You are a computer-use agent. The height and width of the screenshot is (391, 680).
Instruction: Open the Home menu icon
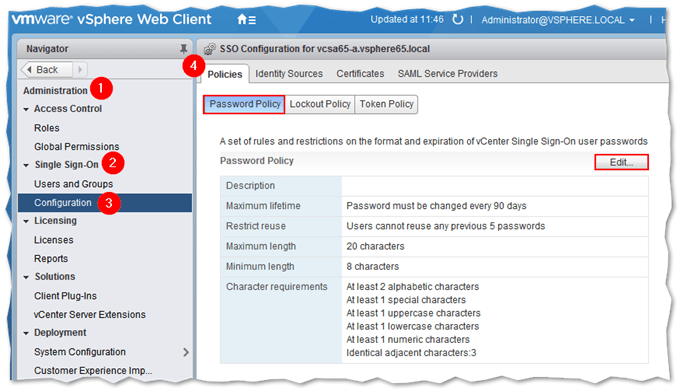coord(246,20)
